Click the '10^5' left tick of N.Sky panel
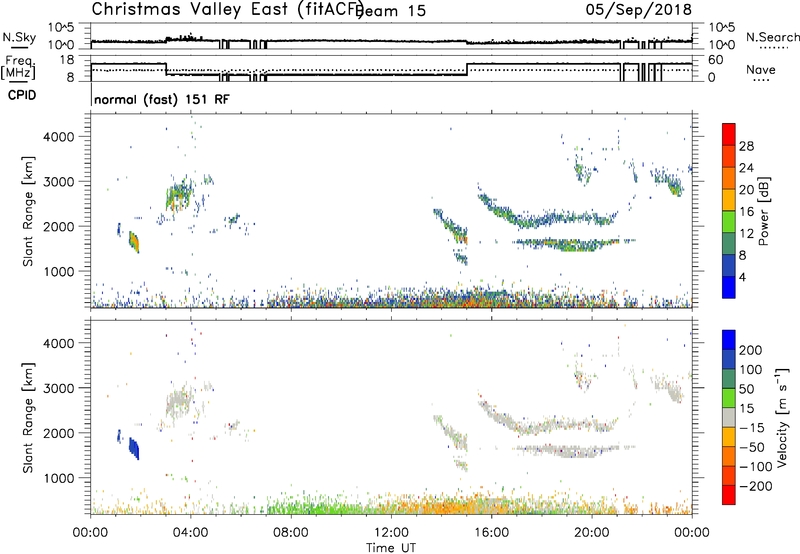This screenshot has width=800, height=554. [61, 28]
